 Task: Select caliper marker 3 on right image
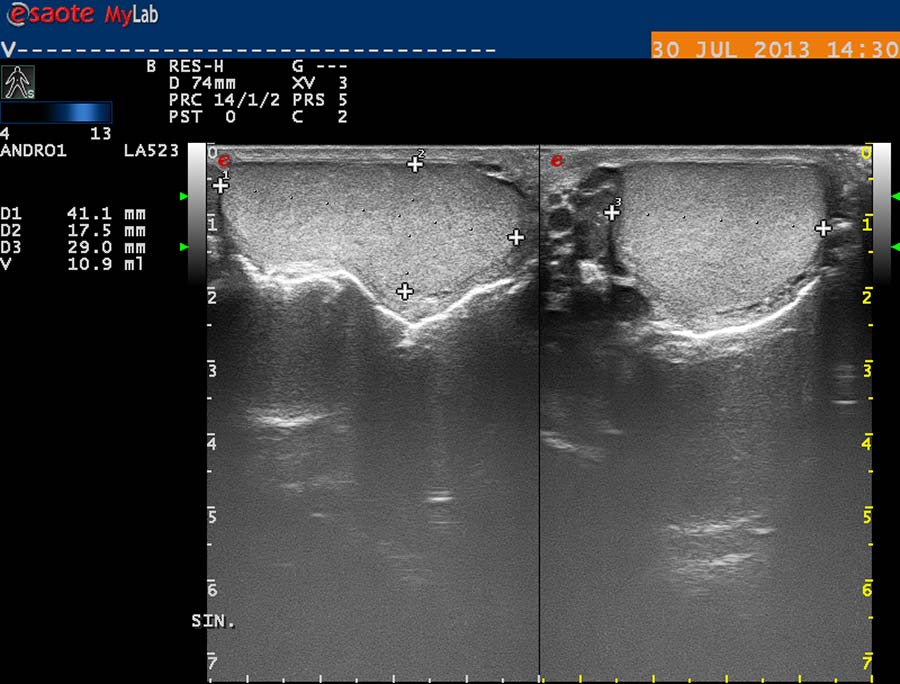(x=612, y=212)
